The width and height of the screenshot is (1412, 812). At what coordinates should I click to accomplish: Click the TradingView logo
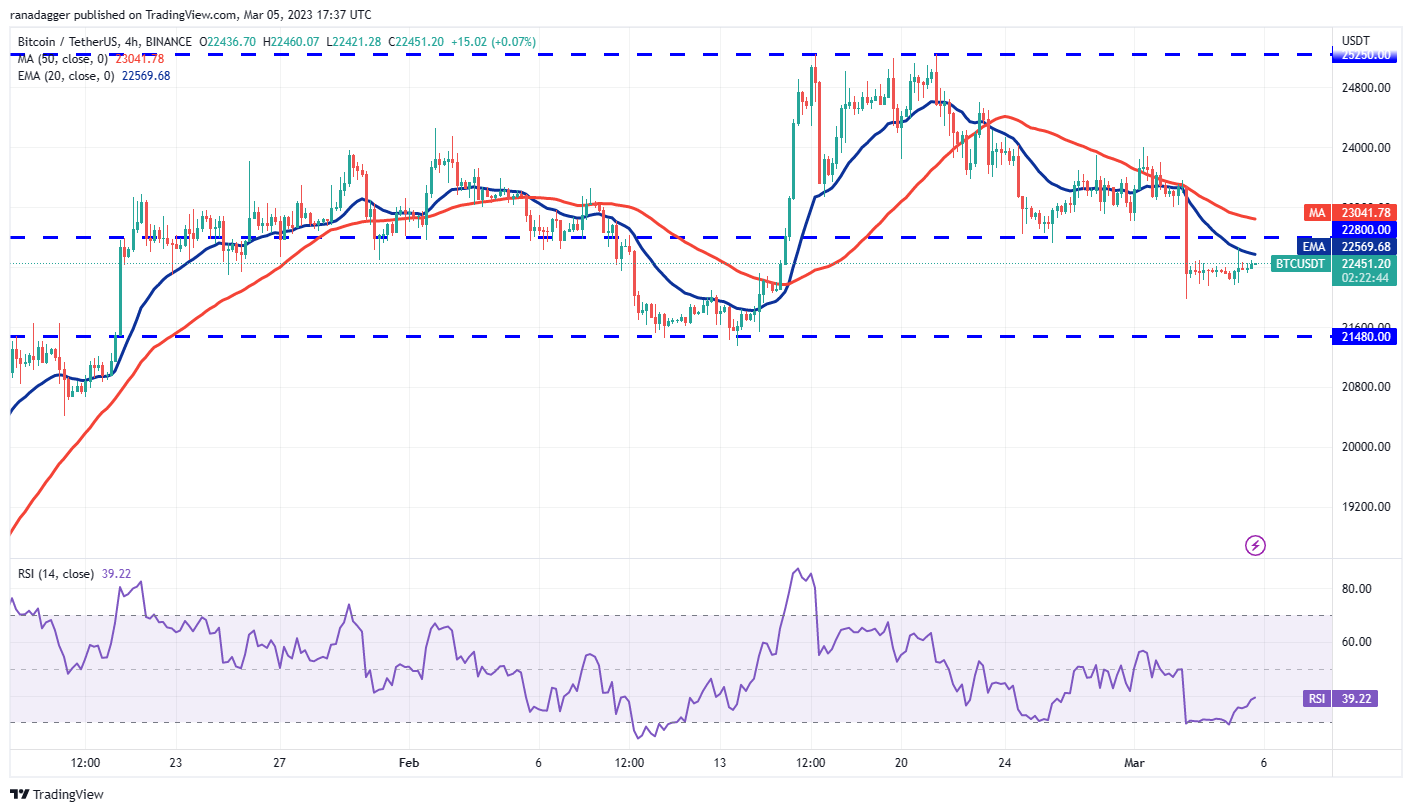(57, 794)
